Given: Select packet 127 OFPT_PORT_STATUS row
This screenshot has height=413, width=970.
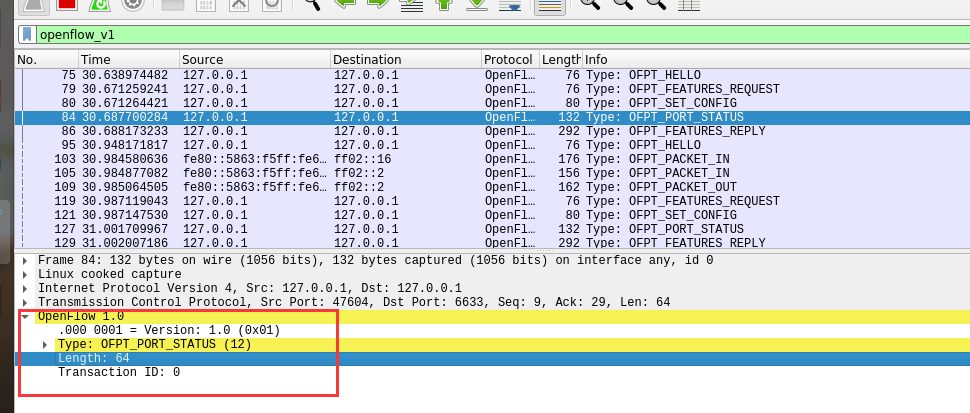Looking at the screenshot, I should [x=492, y=229].
